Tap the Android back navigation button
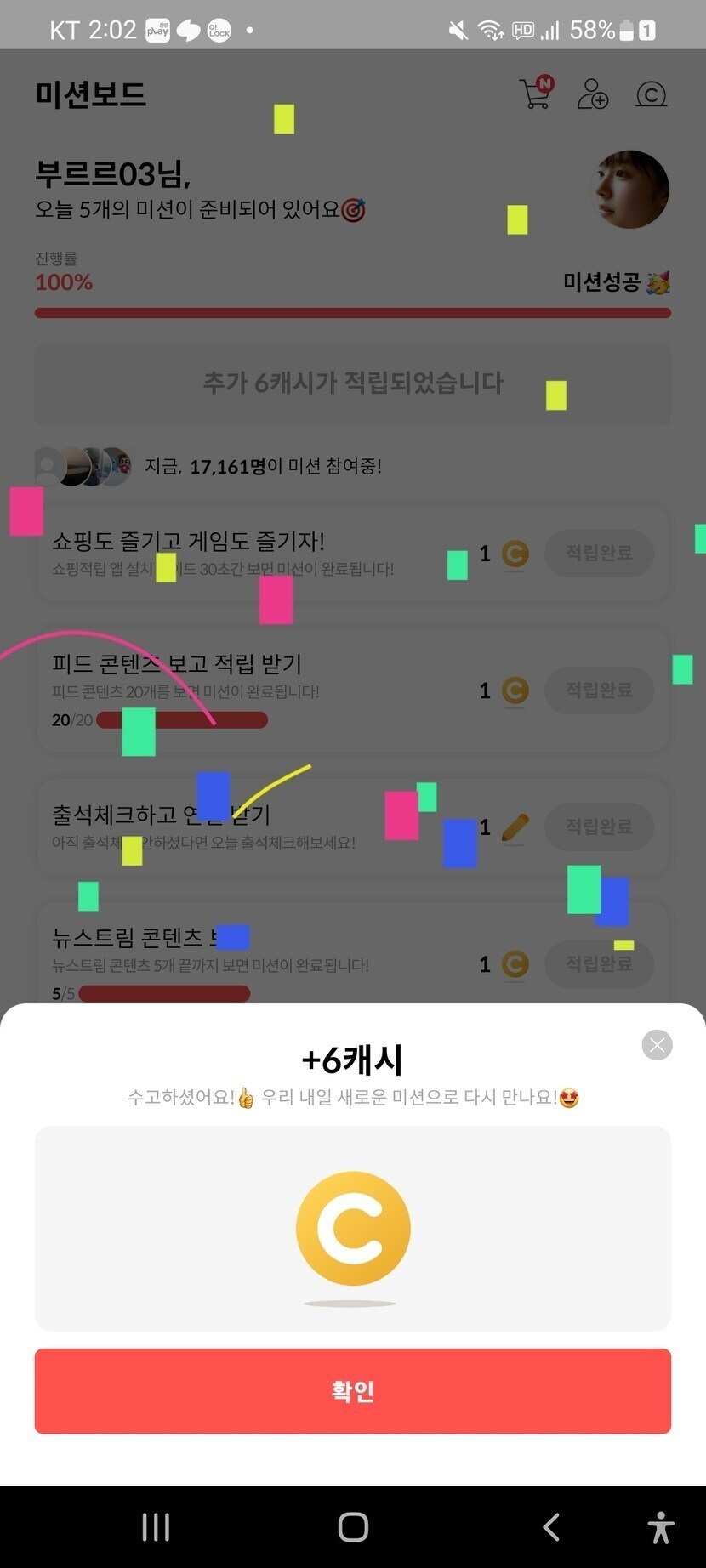 [551, 1527]
